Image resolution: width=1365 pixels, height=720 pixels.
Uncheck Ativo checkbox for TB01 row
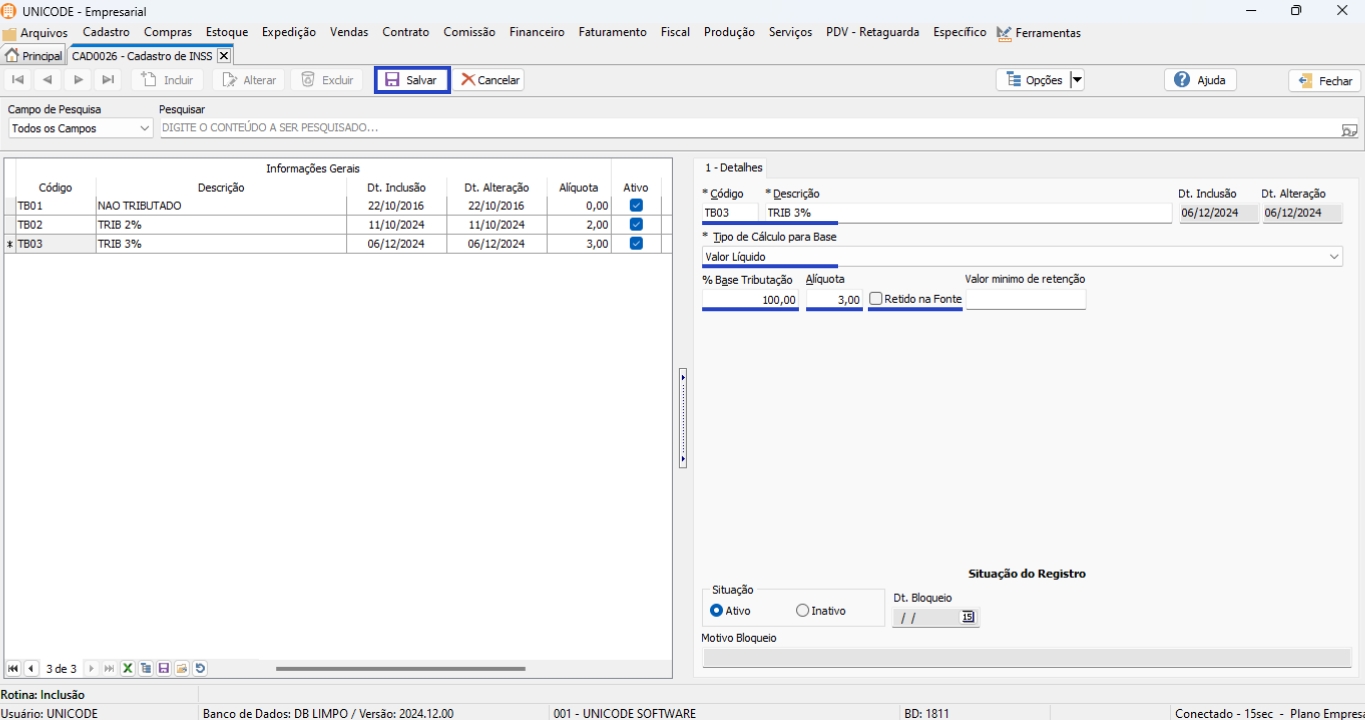(636, 206)
